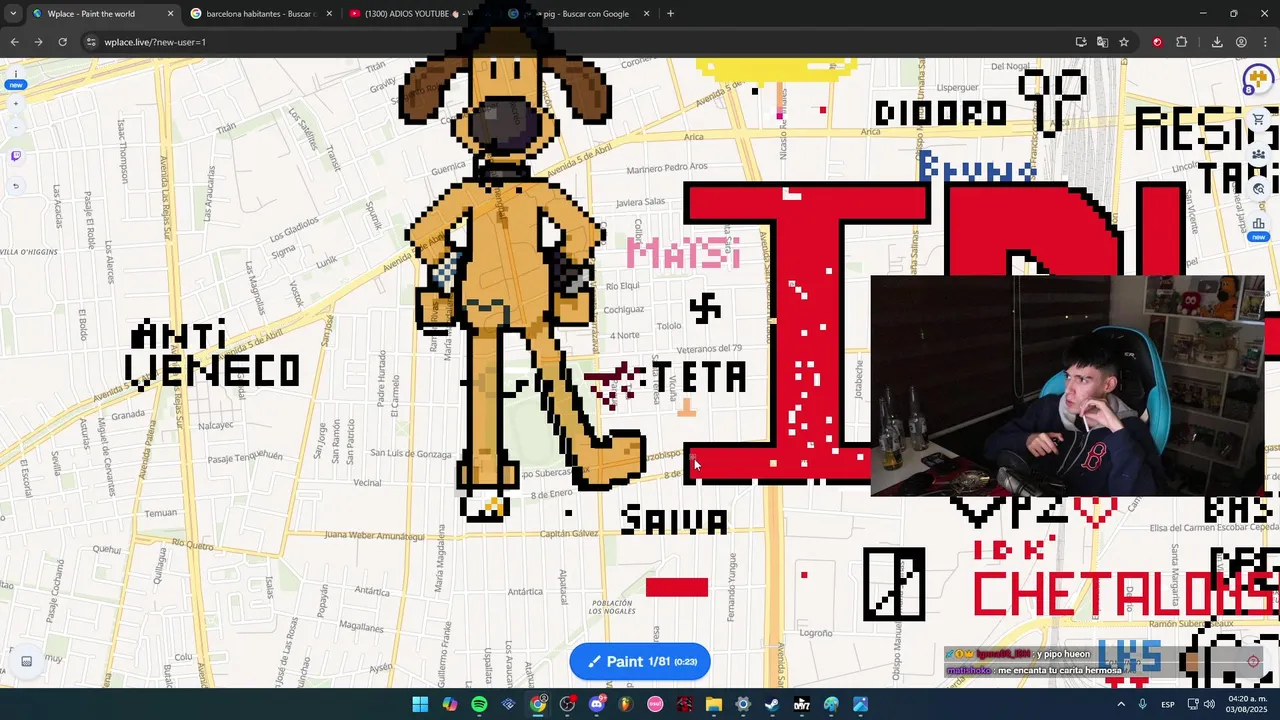Click the microphone tray icon

point(1143,704)
